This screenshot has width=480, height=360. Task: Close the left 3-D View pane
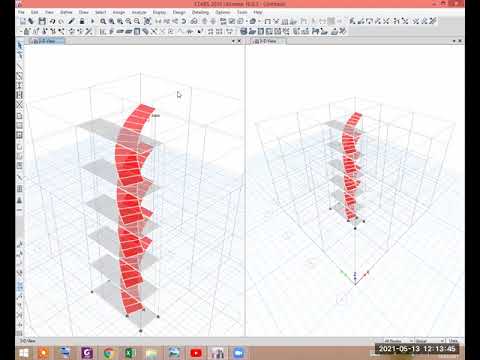point(239,41)
